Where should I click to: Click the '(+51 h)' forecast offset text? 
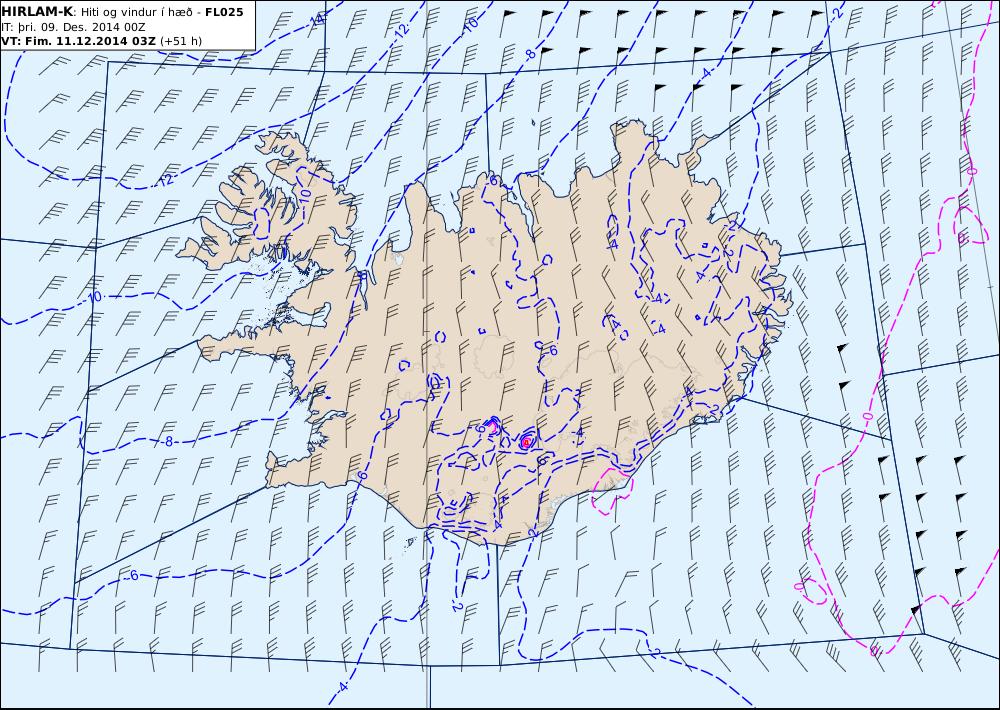(x=181, y=41)
